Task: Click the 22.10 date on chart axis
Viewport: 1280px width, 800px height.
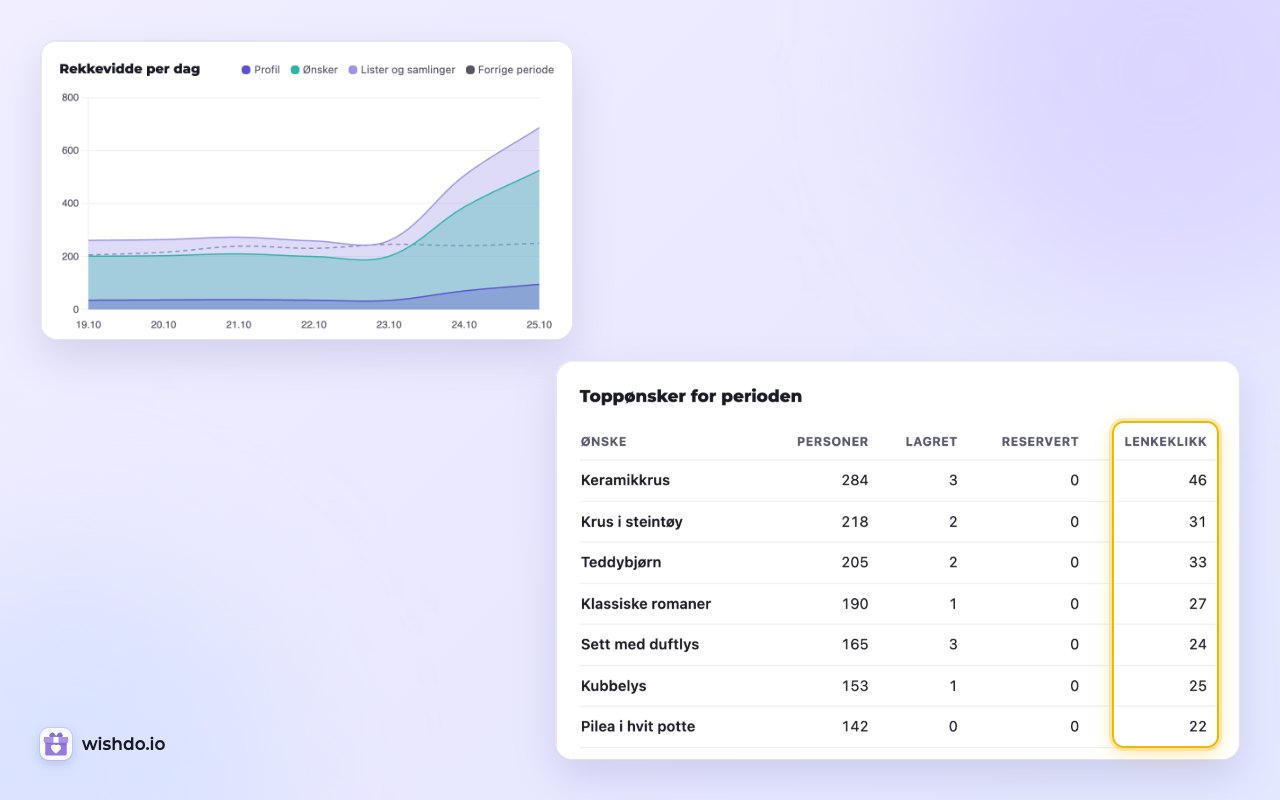Action: [314, 325]
